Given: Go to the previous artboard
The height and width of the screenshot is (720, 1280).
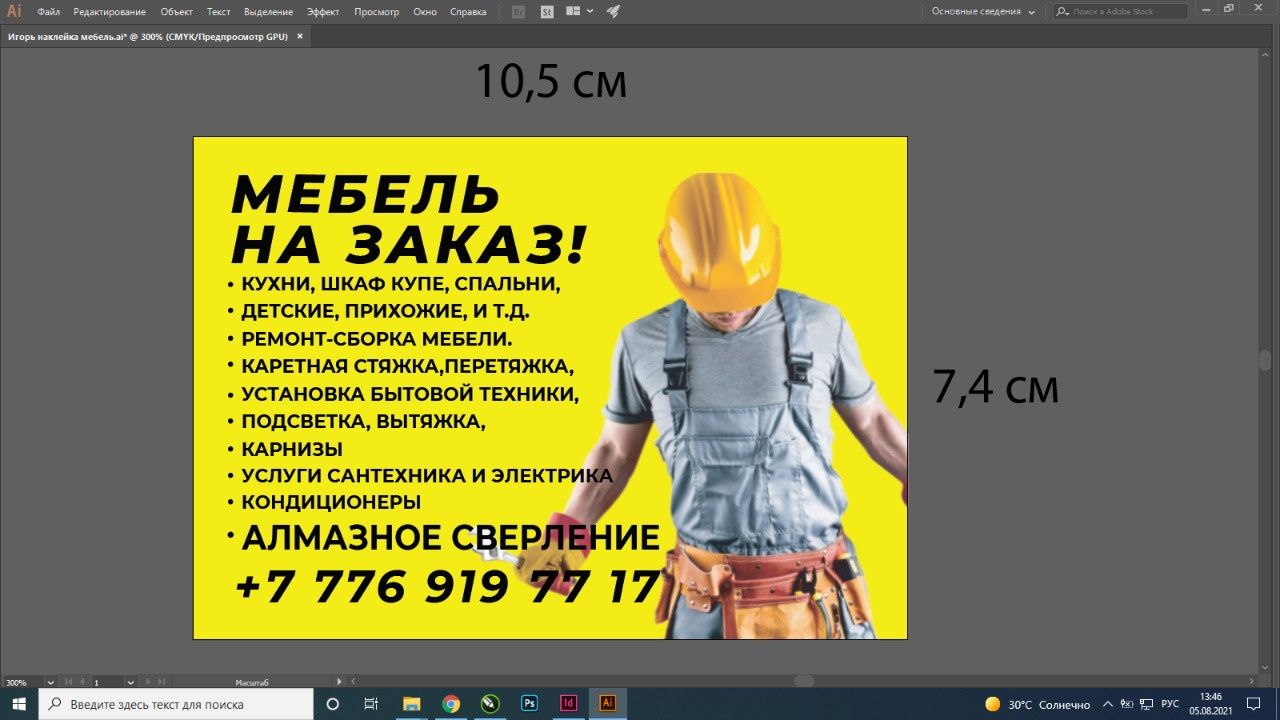Looking at the screenshot, I should pyautogui.click(x=82, y=682).
